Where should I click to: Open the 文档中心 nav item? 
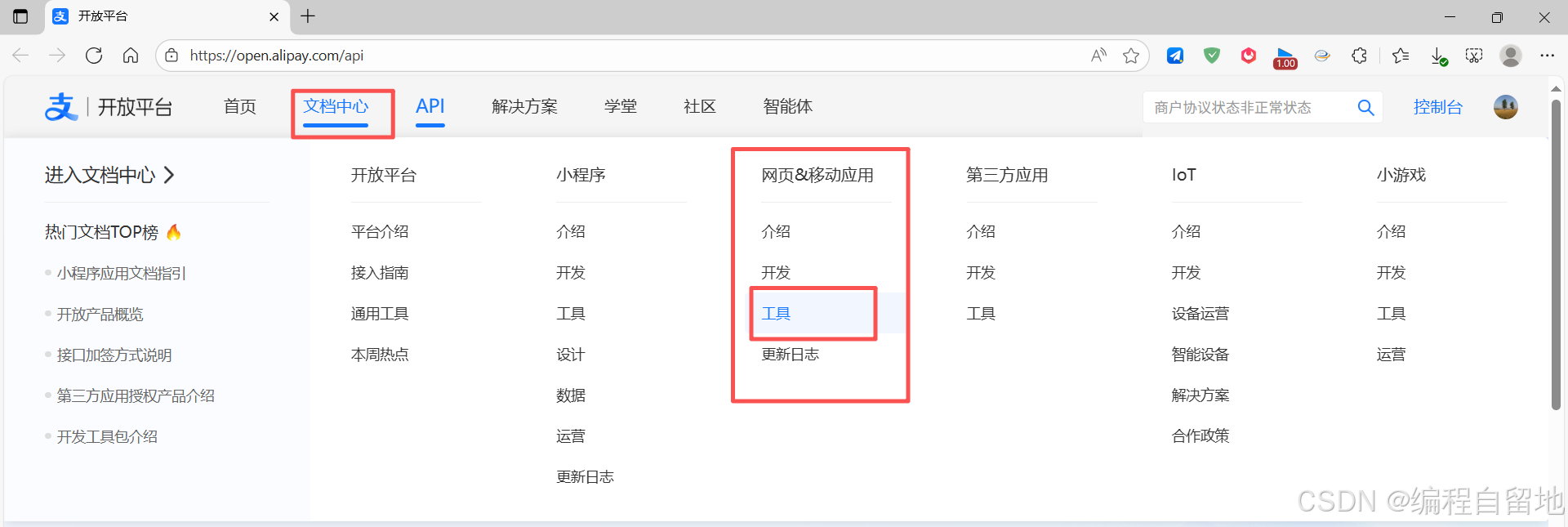pos(336,106)
